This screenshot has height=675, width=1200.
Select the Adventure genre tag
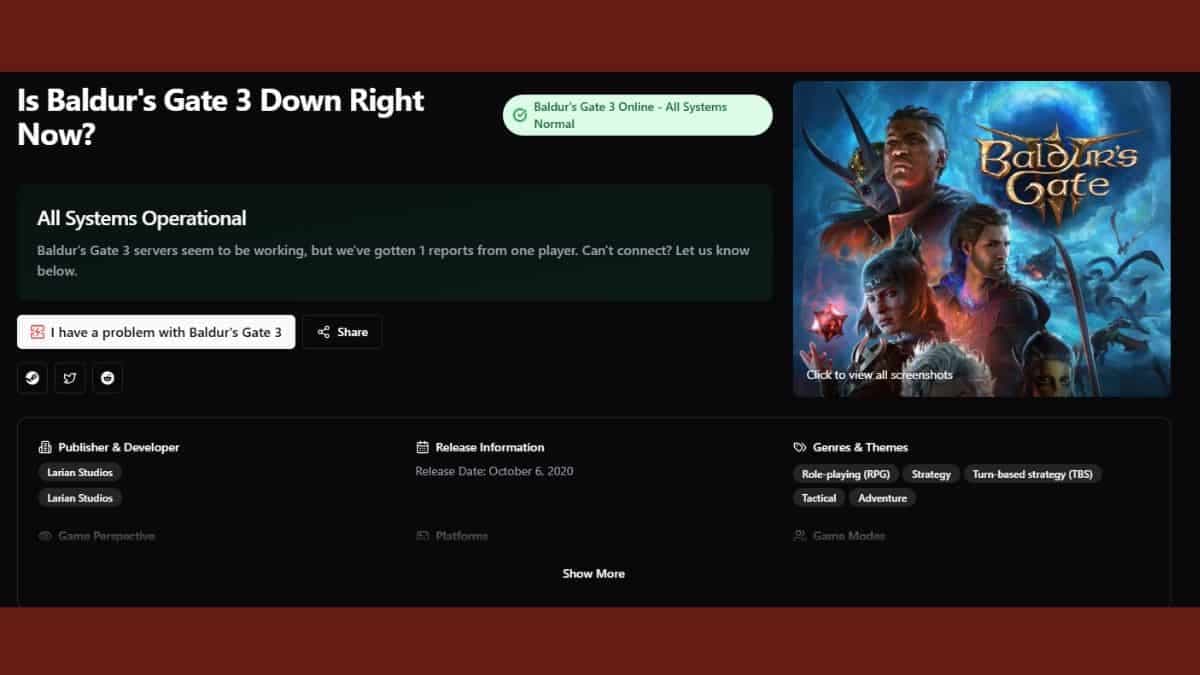(x=883, y=498)
